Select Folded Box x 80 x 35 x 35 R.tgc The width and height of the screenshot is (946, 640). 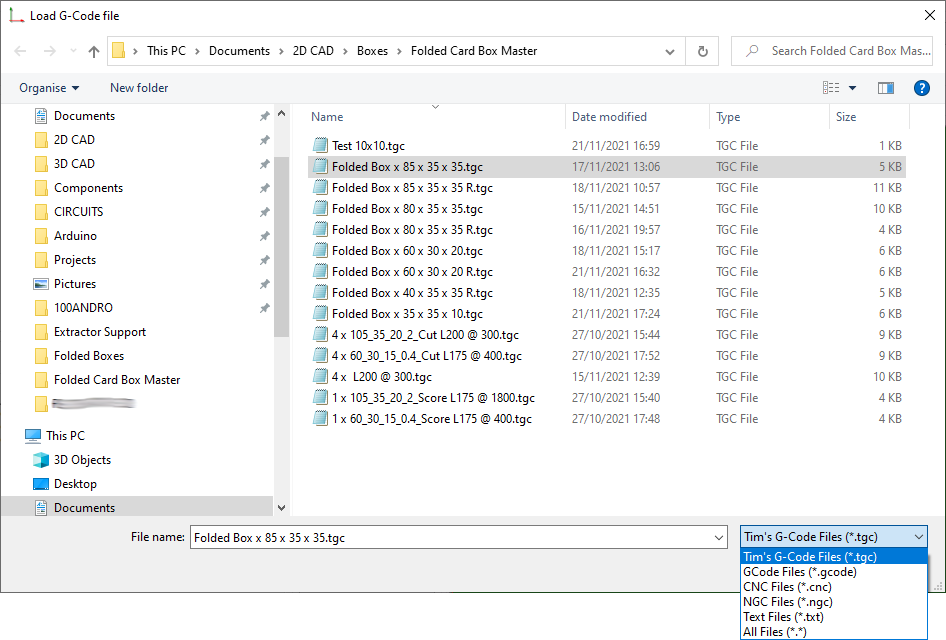pyautogui.click(x=606, y=230)
